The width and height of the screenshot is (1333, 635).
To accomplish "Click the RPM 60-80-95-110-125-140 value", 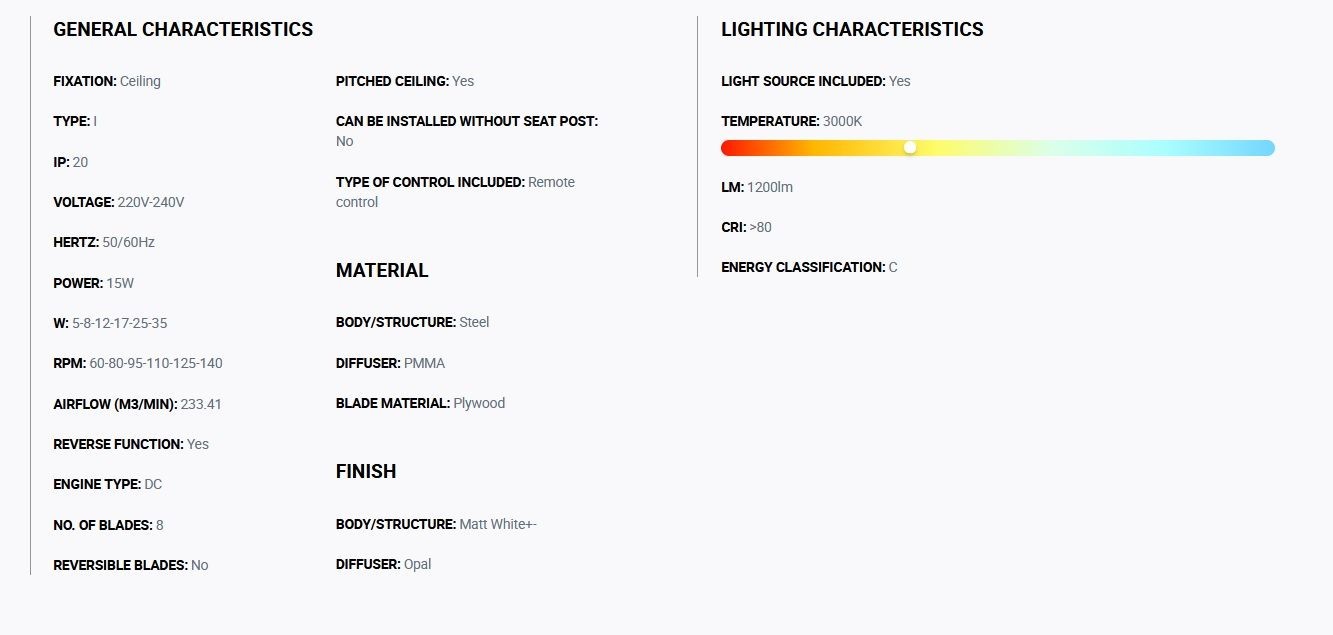I will (x=156, y=363).
